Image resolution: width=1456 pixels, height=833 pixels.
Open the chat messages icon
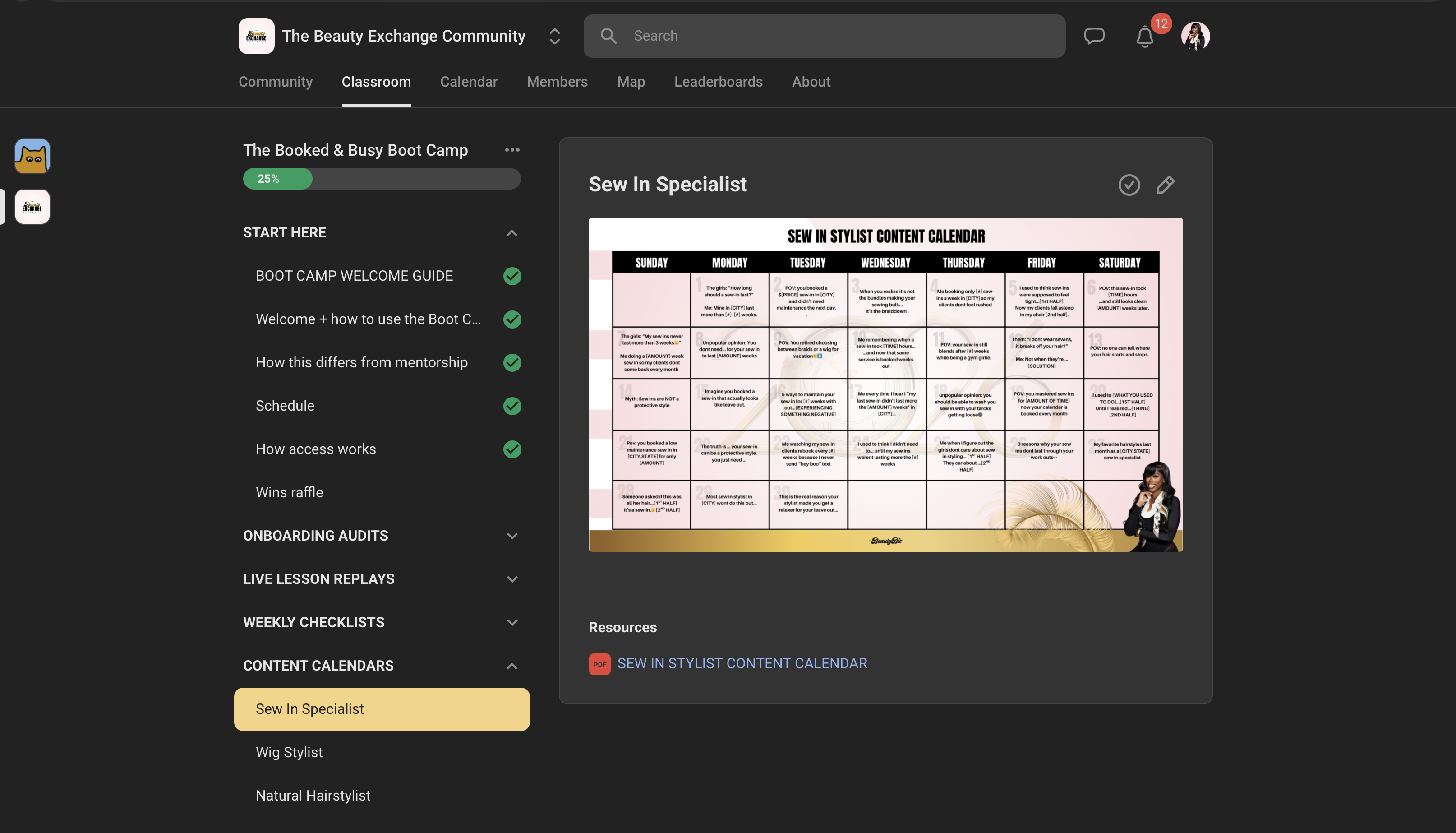(1094, 36)
